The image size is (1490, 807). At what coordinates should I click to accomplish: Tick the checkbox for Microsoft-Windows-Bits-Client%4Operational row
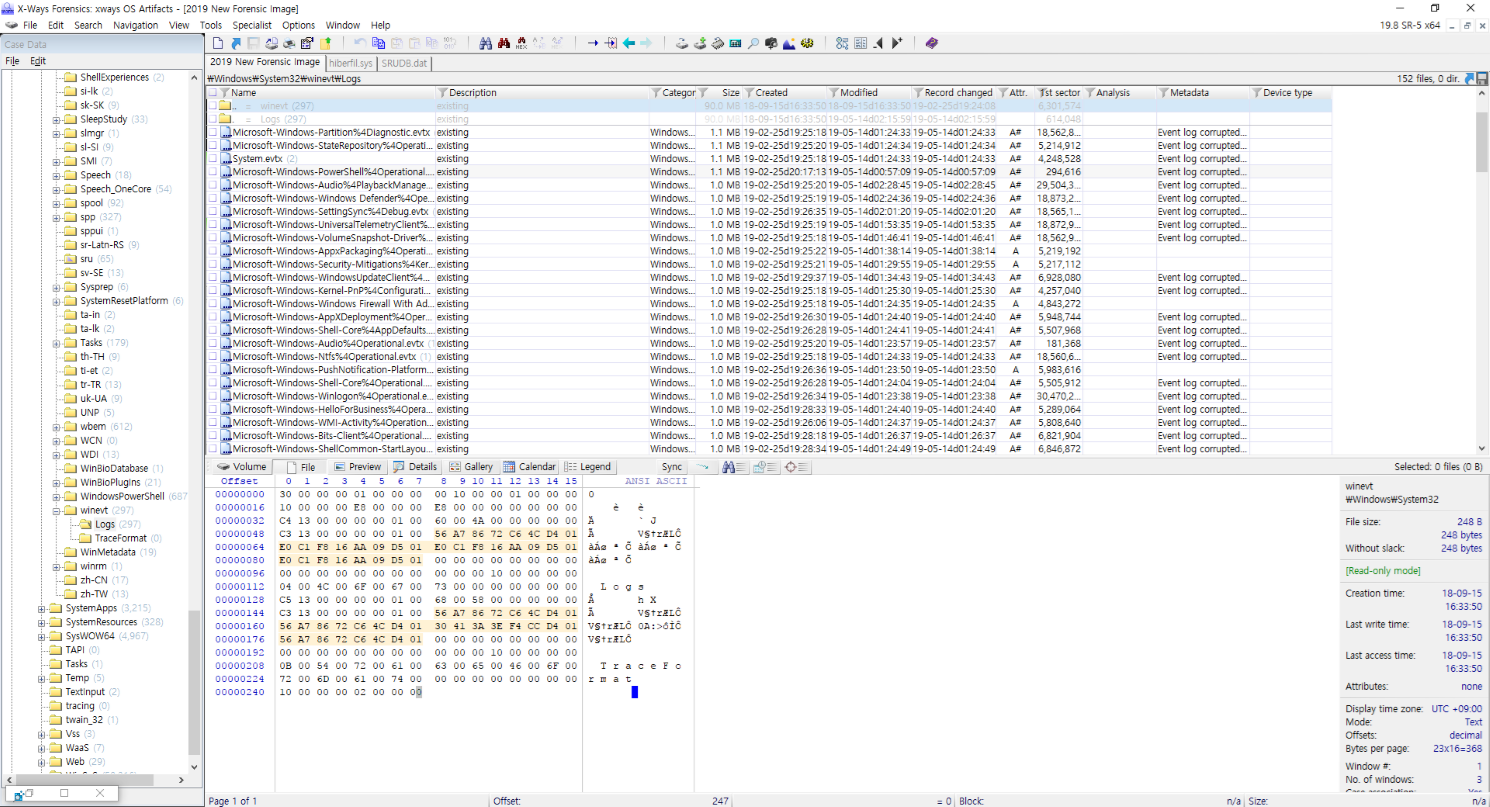click(212, 436)
